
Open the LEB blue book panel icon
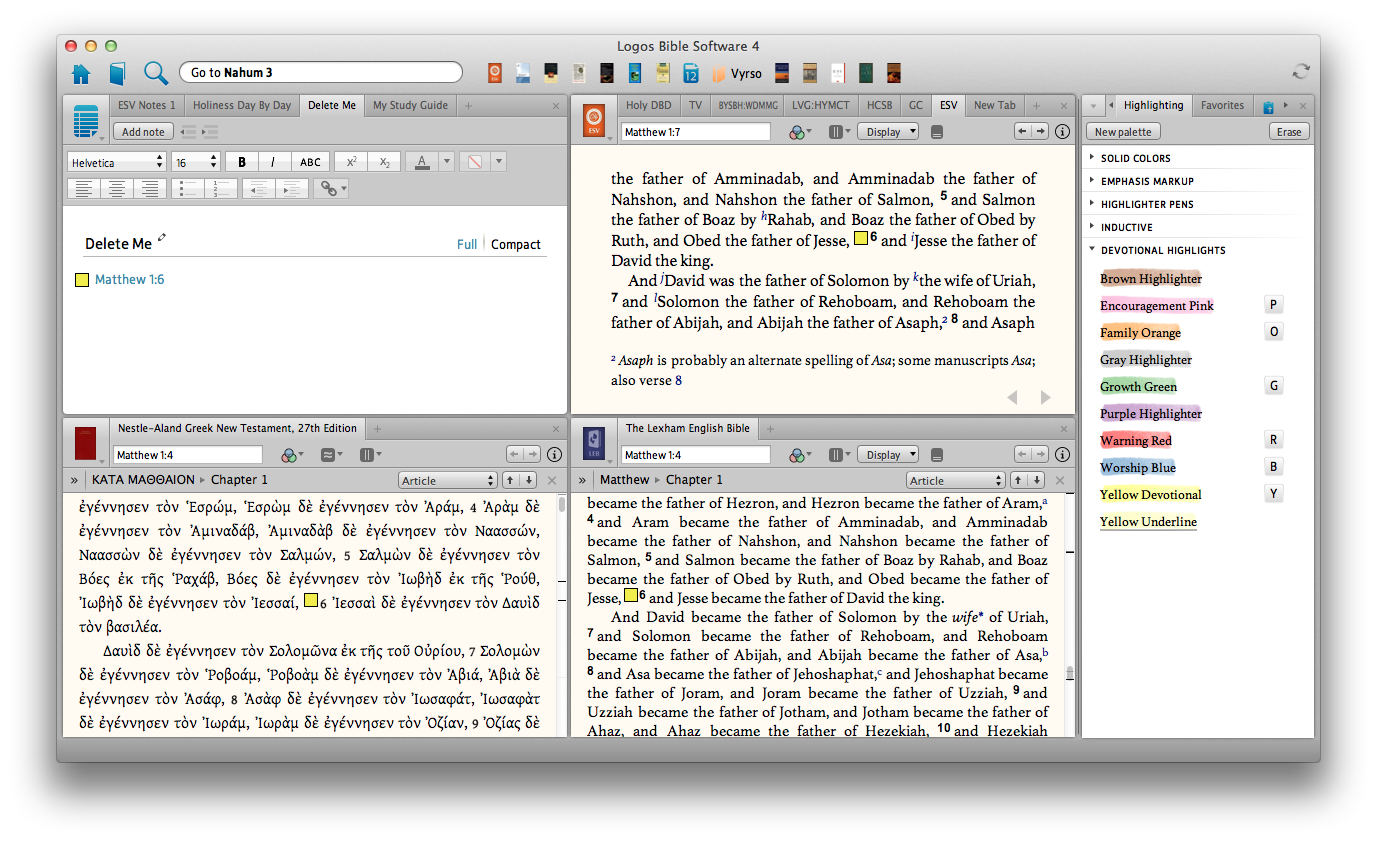[594, 443]
